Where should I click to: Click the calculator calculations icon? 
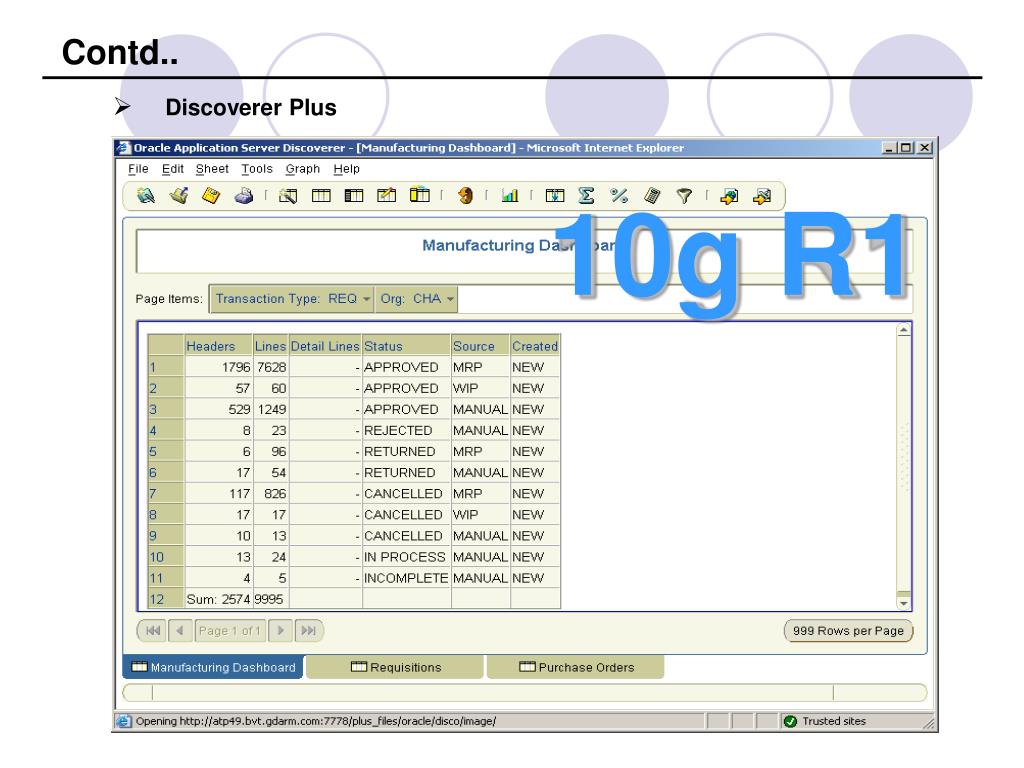click(652, 195)
